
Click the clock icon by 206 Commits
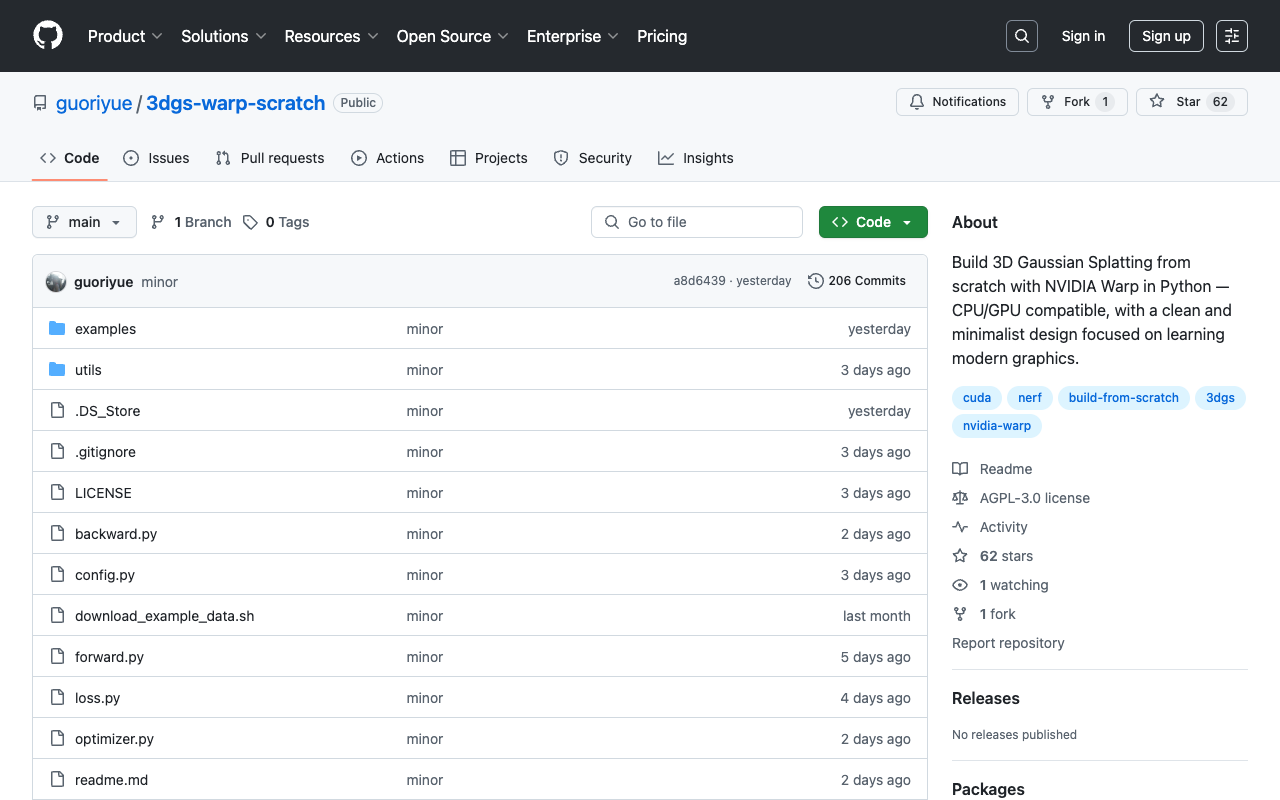tap(816, 281)
